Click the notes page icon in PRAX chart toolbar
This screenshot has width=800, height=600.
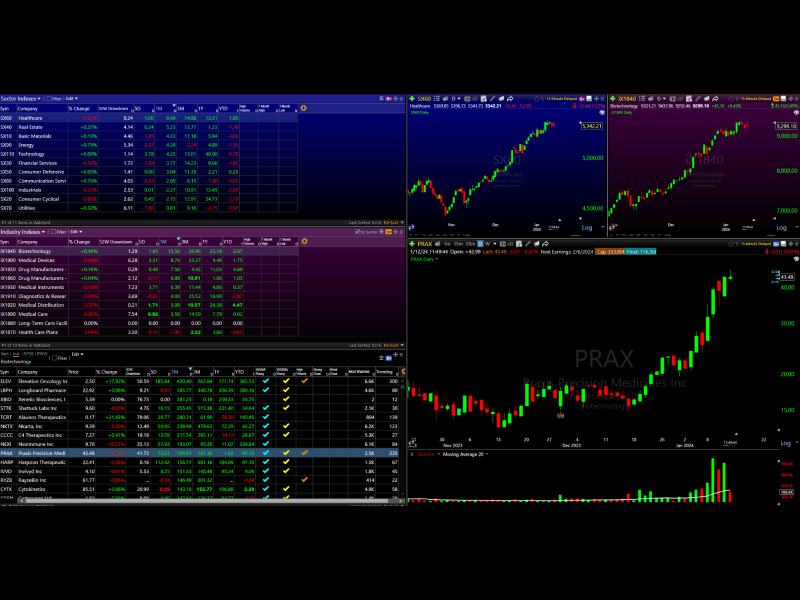click(x=519, y=244)
